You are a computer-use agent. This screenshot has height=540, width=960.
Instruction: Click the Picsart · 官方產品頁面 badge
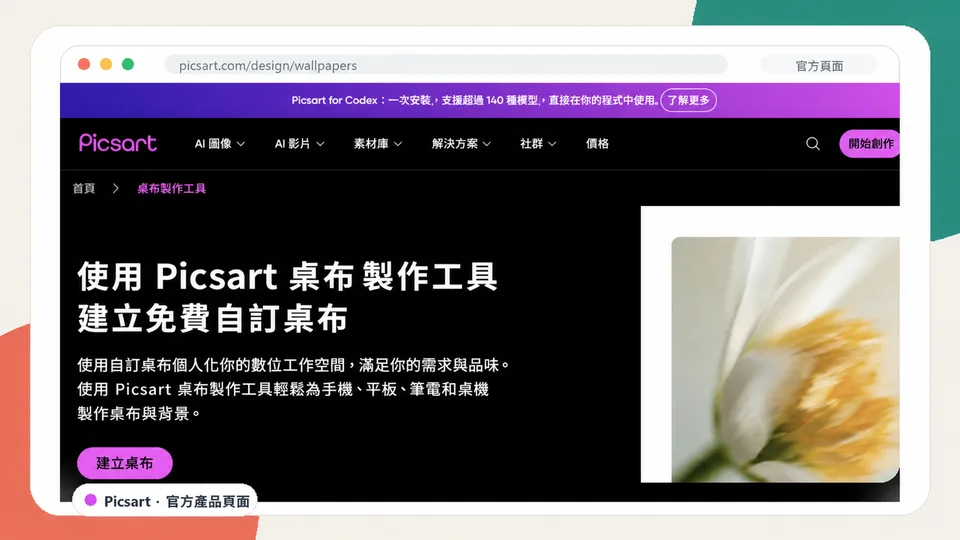[x=165, y=501]
